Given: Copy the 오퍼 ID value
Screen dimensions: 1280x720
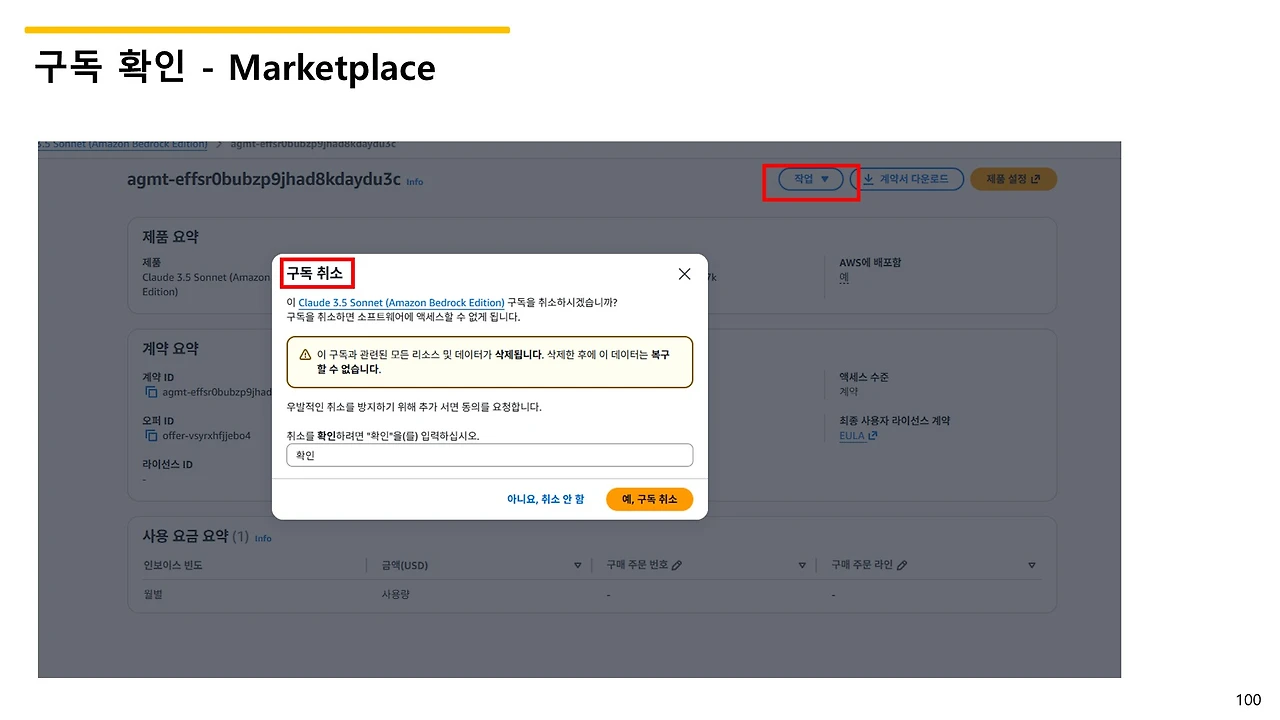Looking at the screenshot, I should pyautogui.click(x=153, y=434).
